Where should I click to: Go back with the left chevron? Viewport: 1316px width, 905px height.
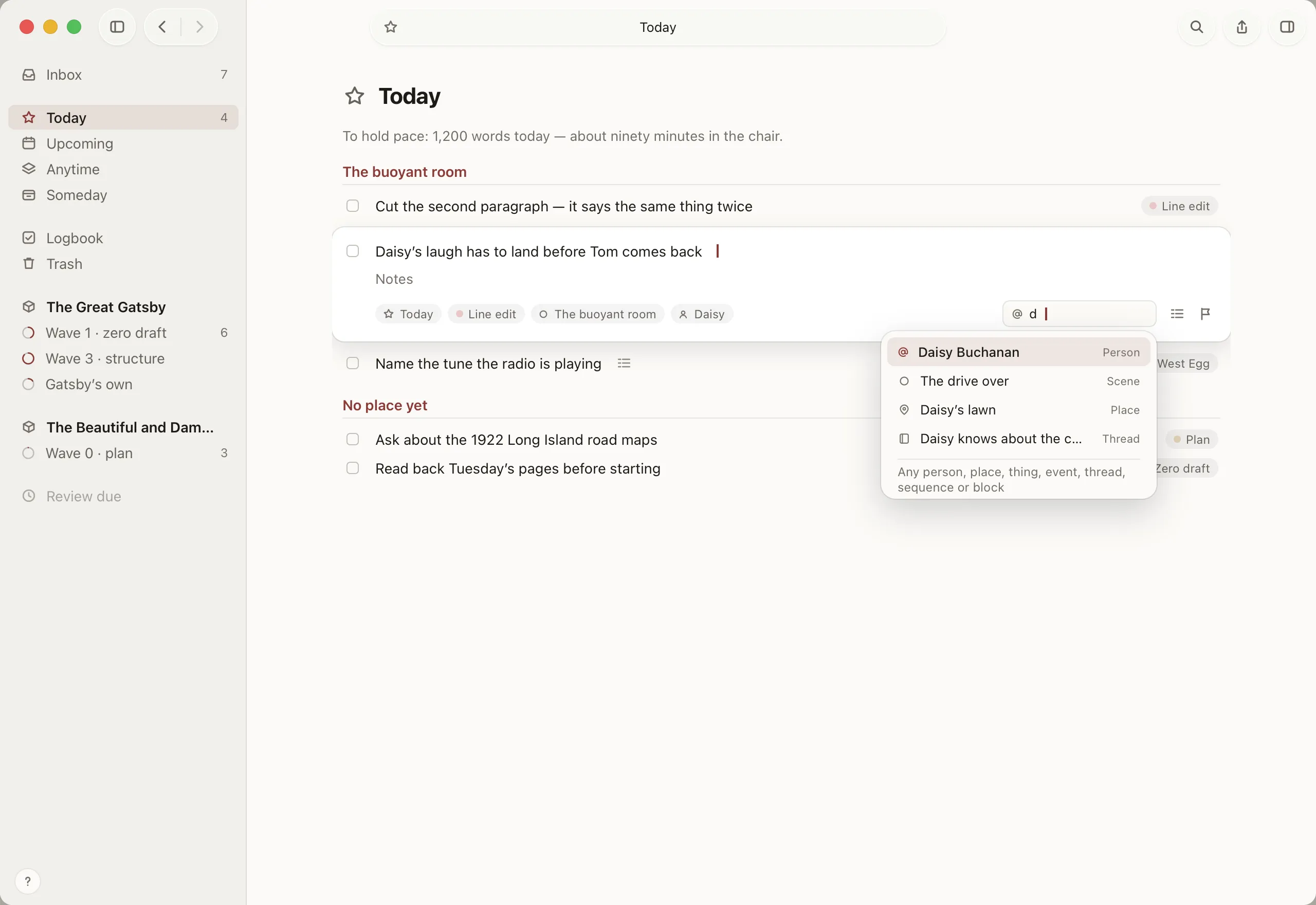(x=162, y=27)
